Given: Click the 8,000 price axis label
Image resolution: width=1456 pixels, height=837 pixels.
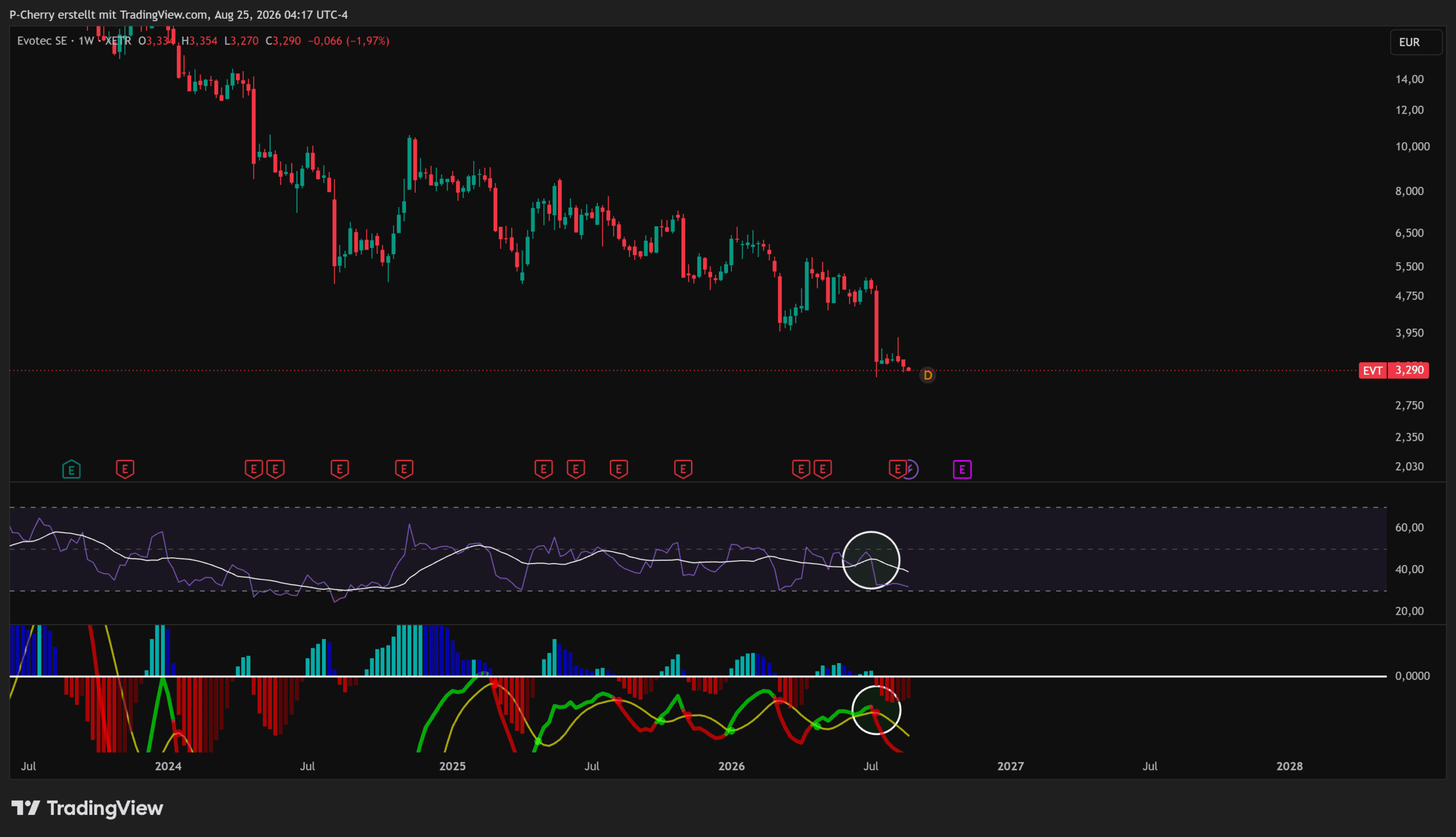Looking at the screenshot, I should tap(1410, 191).
